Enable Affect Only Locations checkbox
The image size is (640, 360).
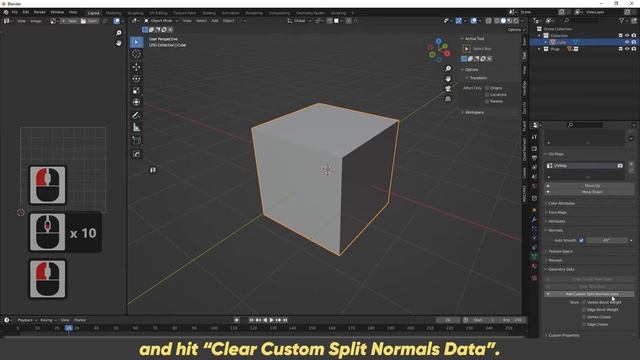pos(487,95)
